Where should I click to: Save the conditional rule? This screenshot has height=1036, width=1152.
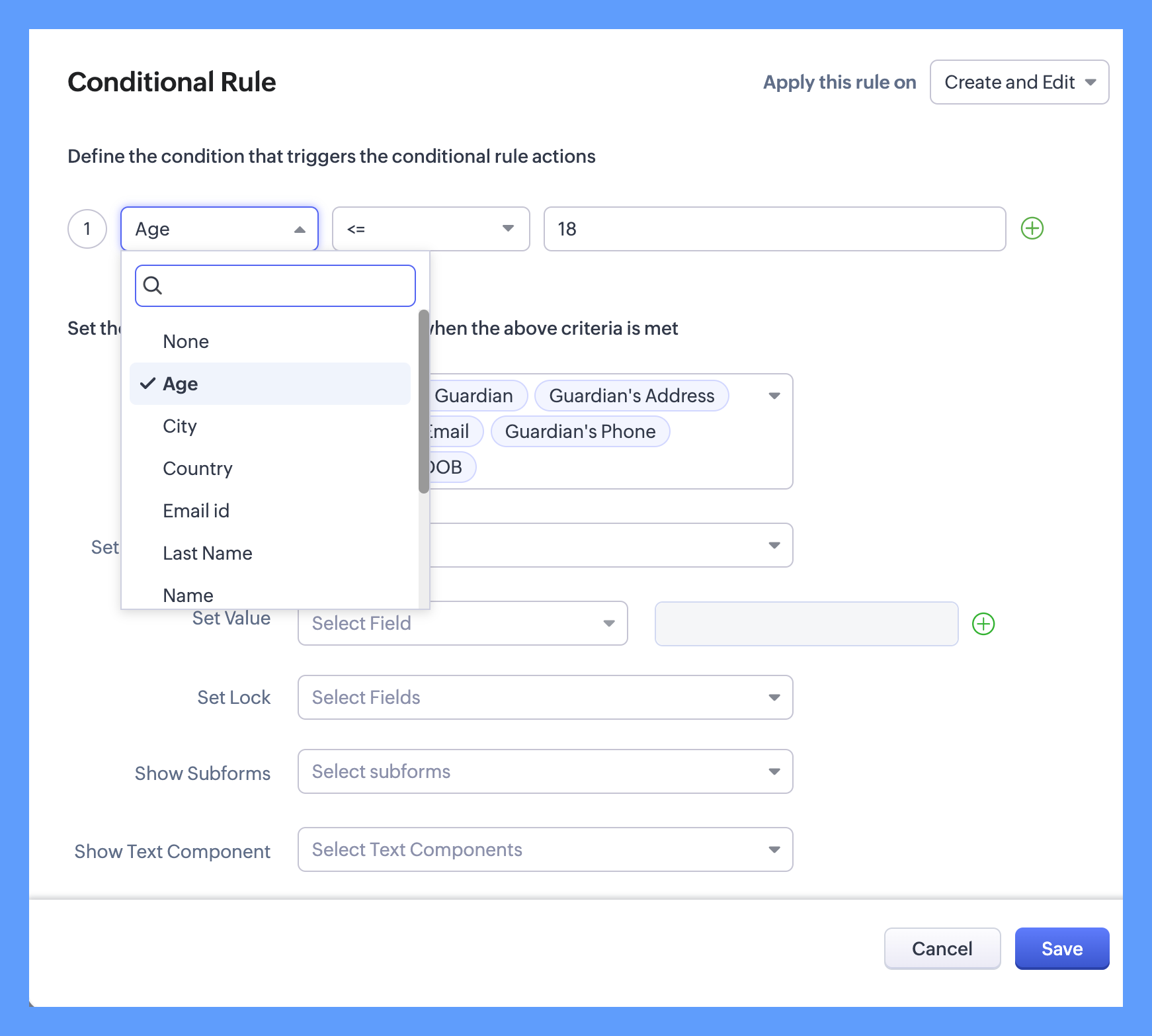tap(1061, 949)
